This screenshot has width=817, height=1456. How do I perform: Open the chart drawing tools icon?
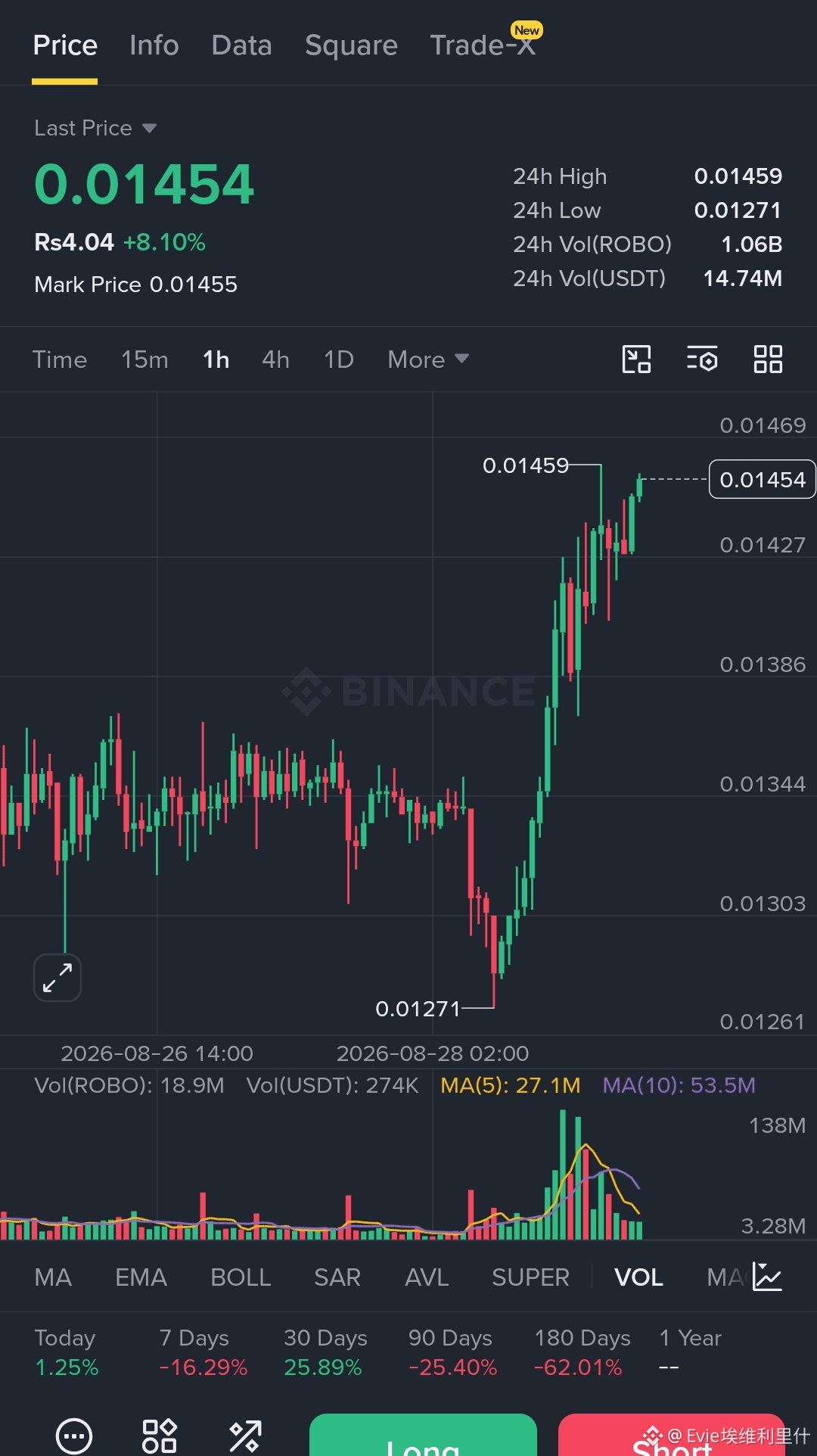(x=636, y=359)
